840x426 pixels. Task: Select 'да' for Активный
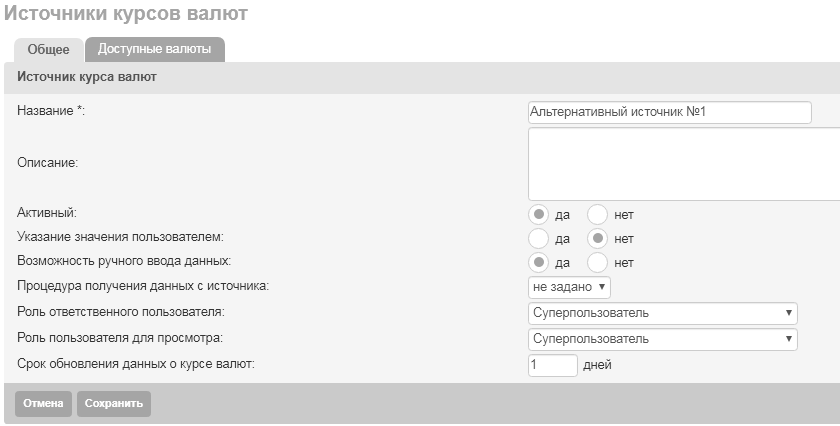point(538,214)
